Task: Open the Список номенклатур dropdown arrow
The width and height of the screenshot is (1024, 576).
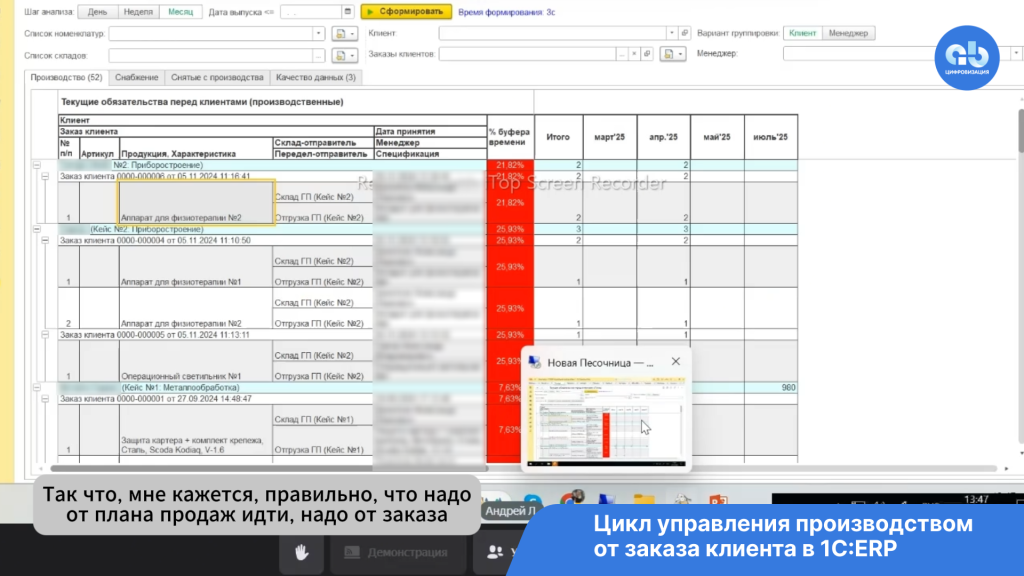Action: [318, 33]
